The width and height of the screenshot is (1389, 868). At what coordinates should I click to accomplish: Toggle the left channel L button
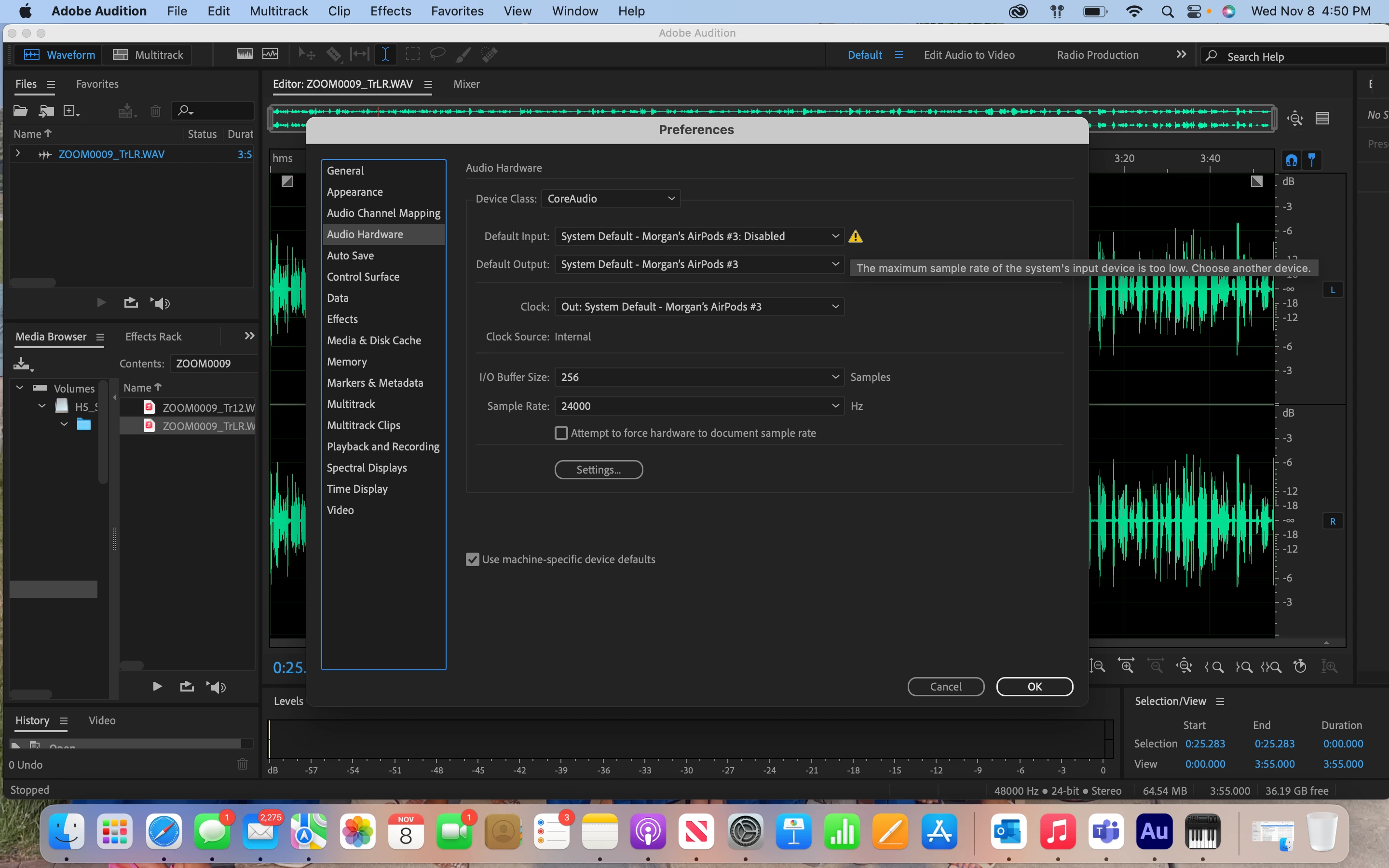1332,290
